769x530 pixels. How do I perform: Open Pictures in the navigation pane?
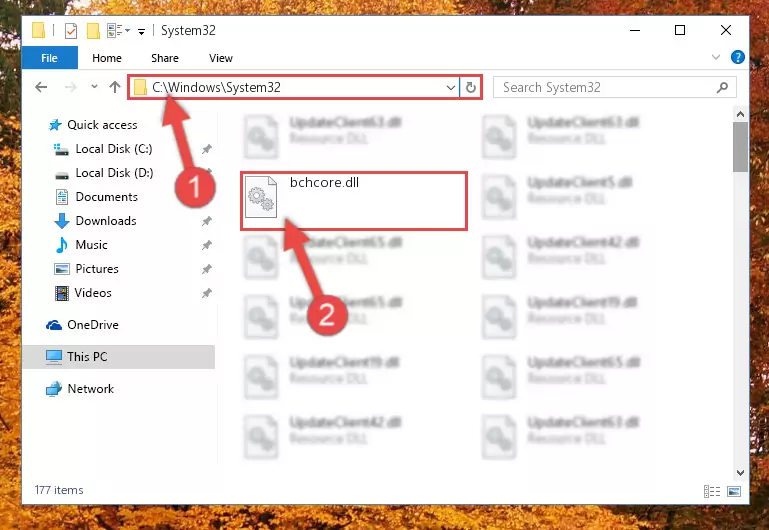click(x=97, y=269)
